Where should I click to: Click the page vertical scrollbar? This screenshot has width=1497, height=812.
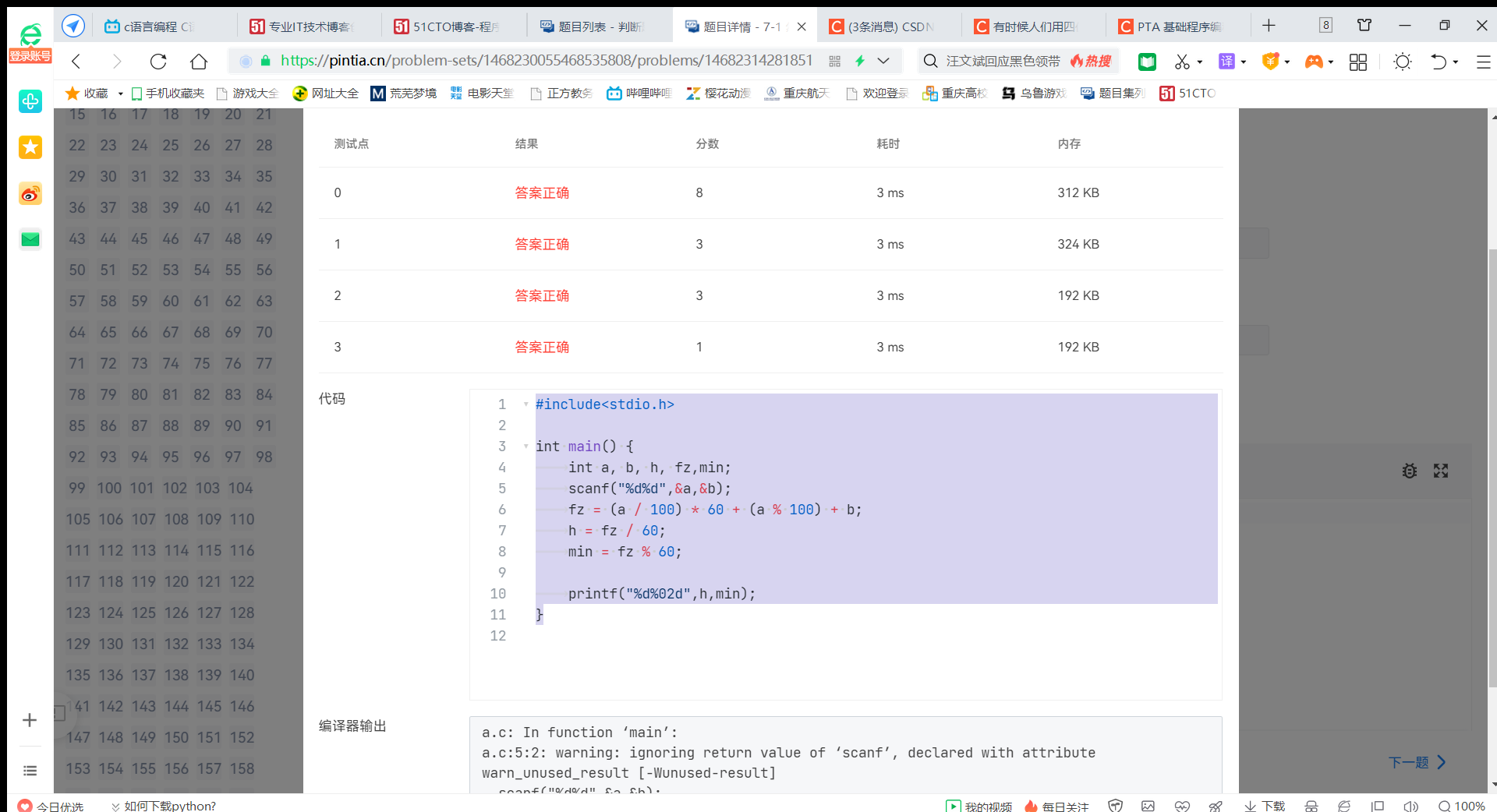click(x=1492, y=468)
